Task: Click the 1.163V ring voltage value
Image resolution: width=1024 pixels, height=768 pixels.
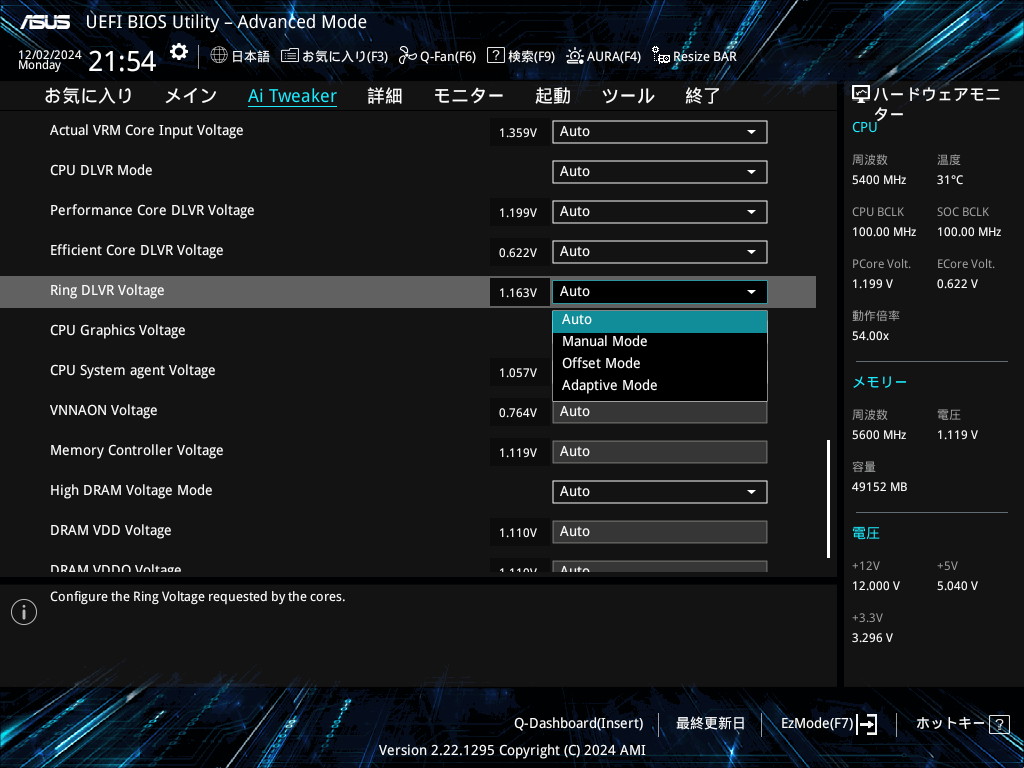Action: (x=518, y=293)
